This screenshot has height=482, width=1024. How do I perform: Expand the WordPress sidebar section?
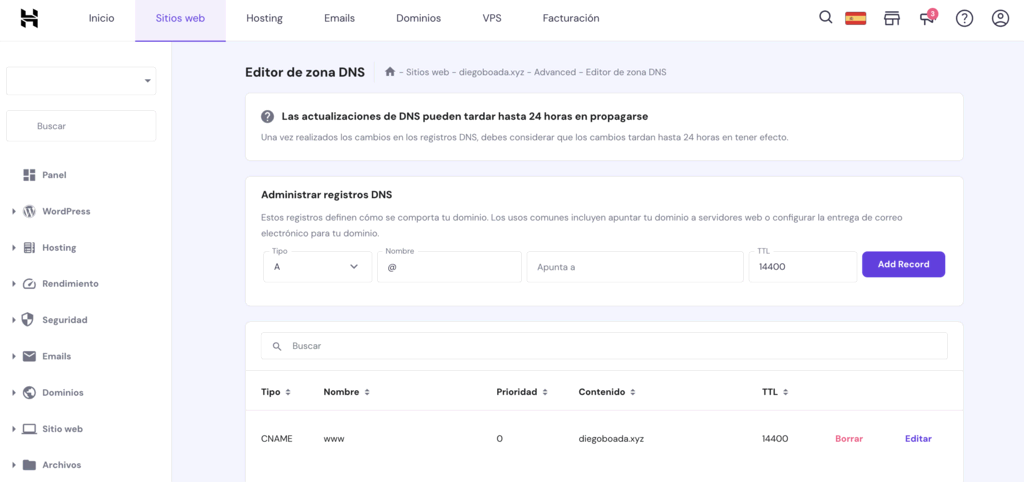[66, 211]
